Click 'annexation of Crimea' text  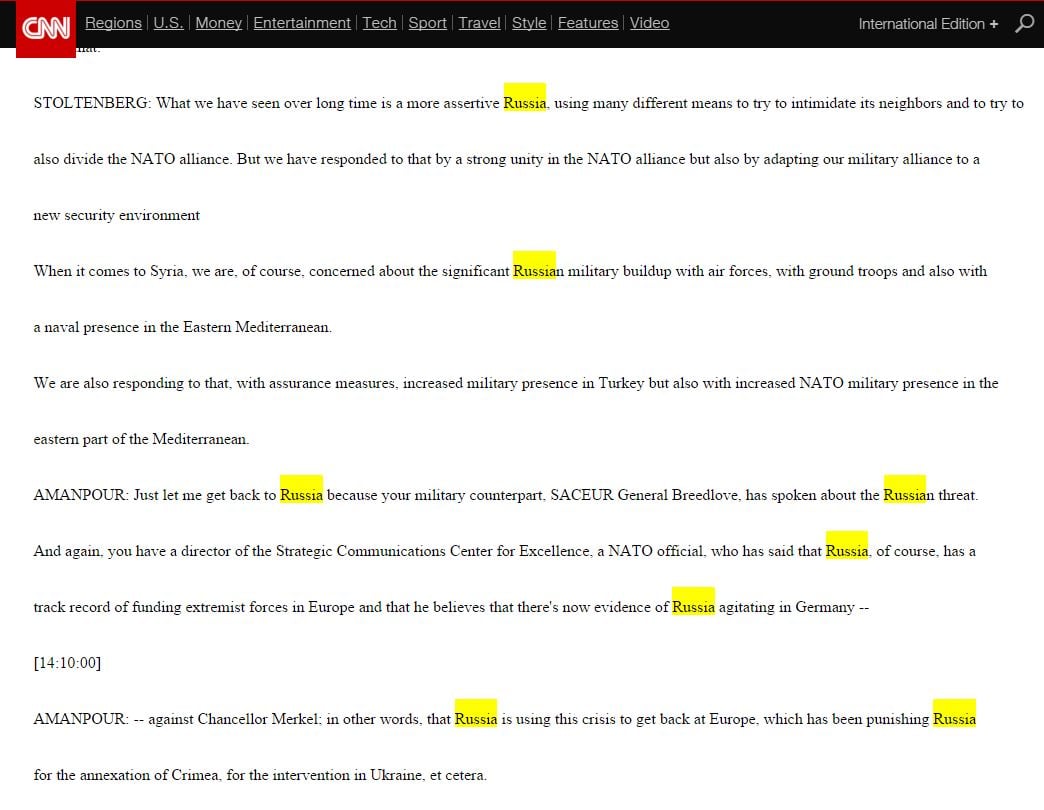coord(149,775)
